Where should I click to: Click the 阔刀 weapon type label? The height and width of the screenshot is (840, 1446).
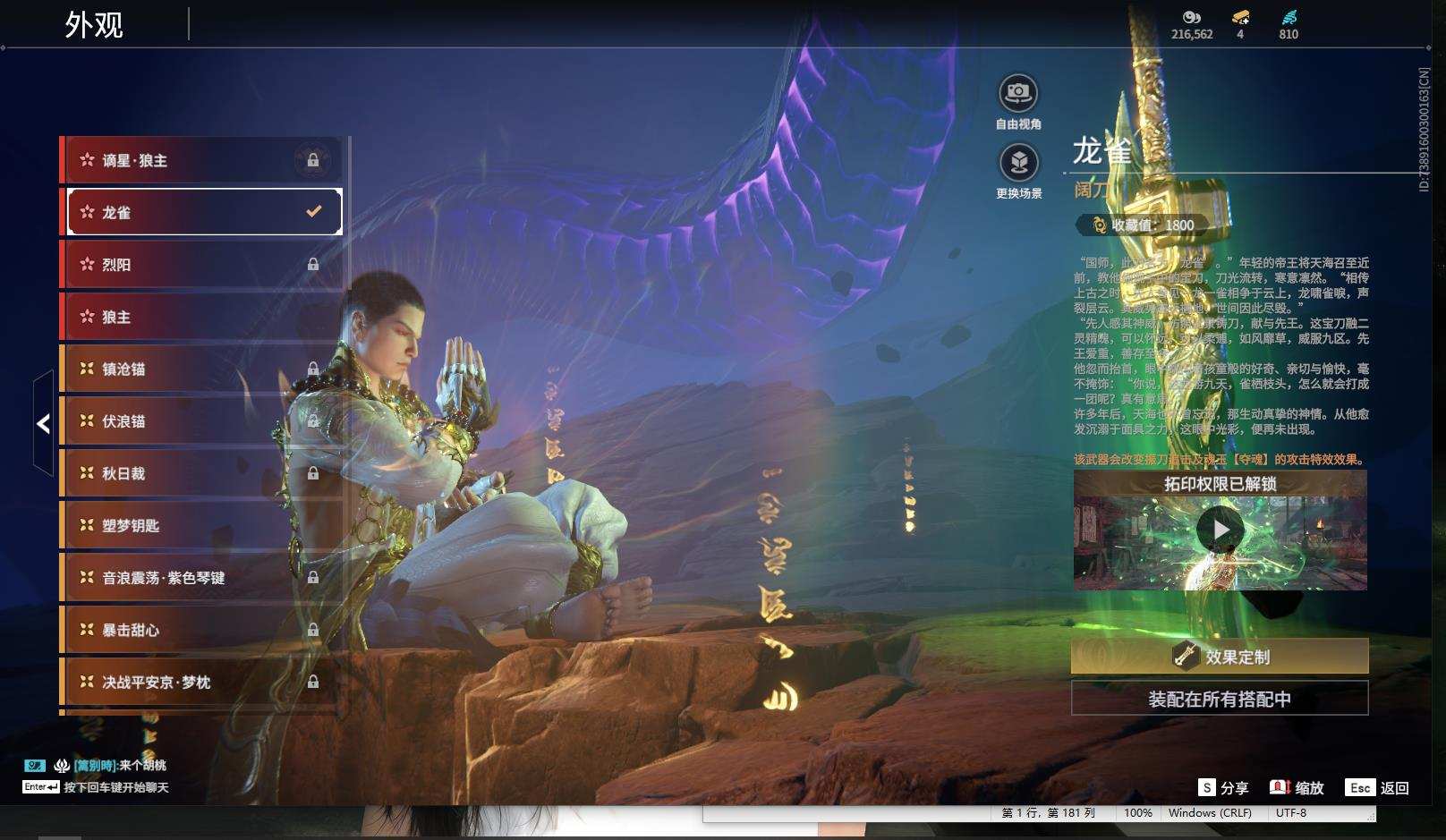pos(1091,190)
